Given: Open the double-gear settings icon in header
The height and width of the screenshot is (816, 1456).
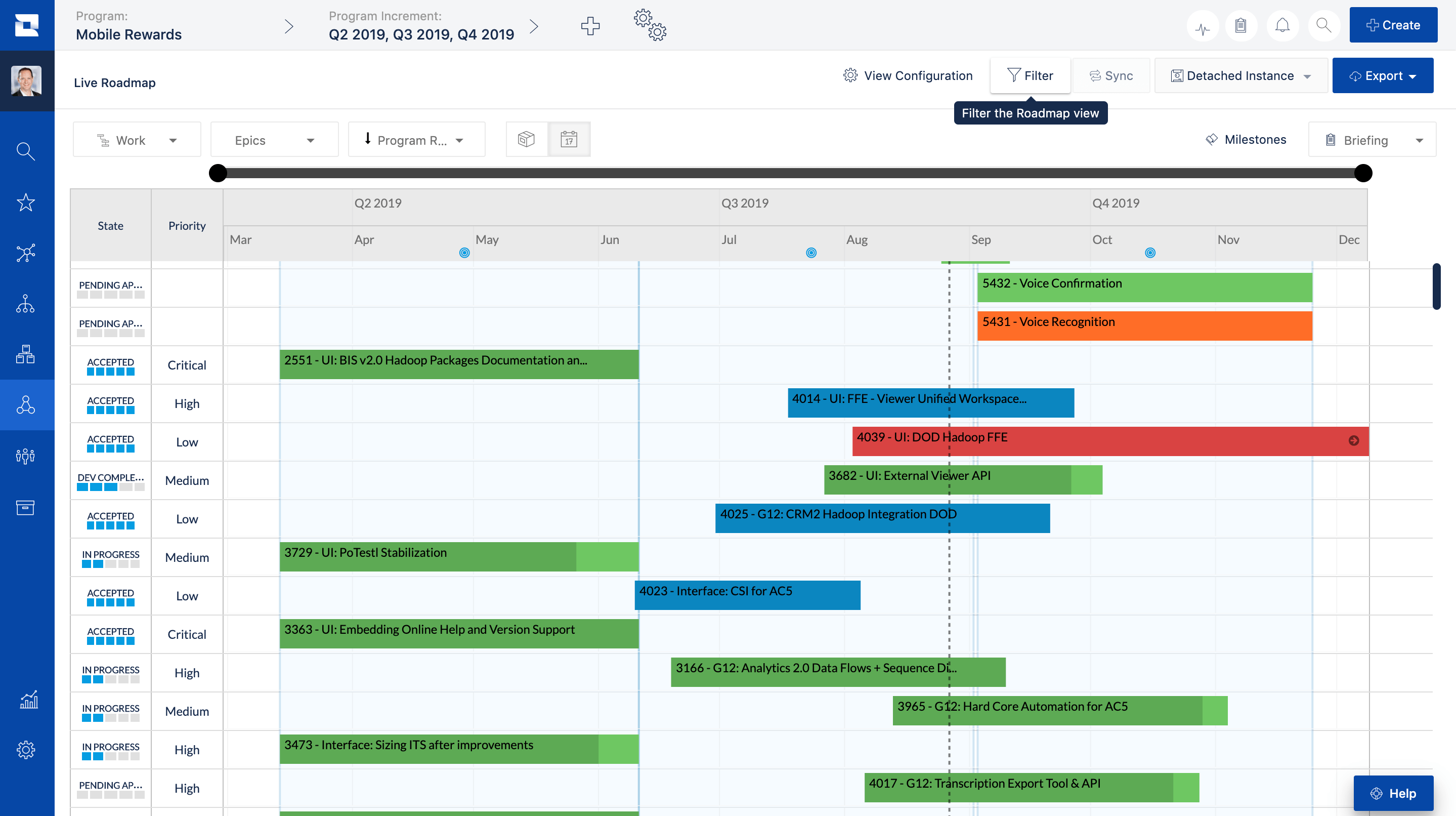Looking at the screenshot, I should (x=650, y=25).
